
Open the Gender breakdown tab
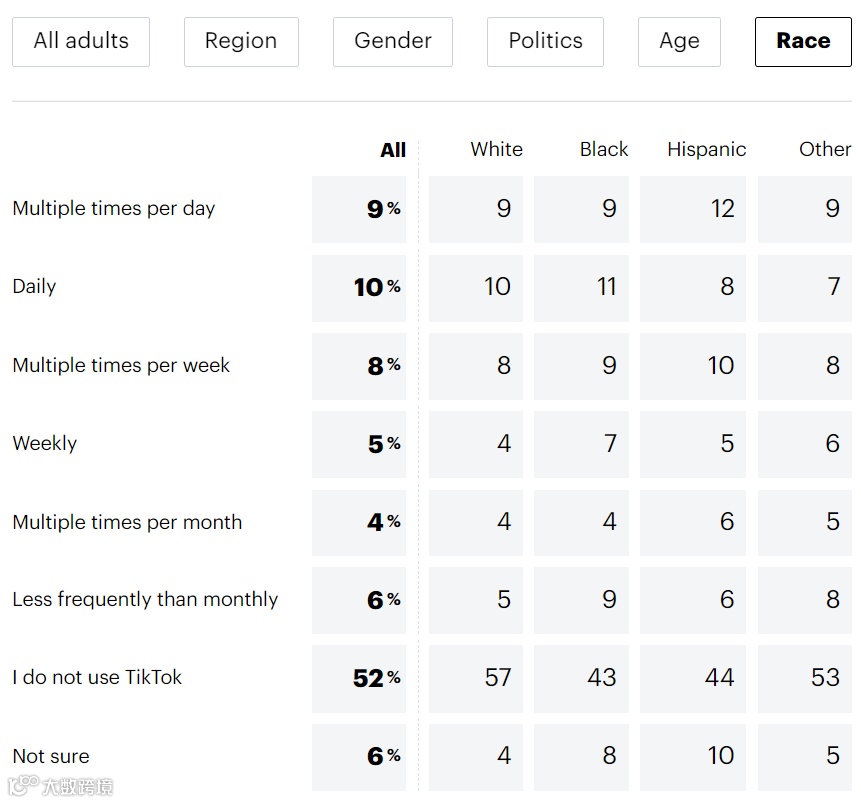pyautogui.click(x=393, y=41)
